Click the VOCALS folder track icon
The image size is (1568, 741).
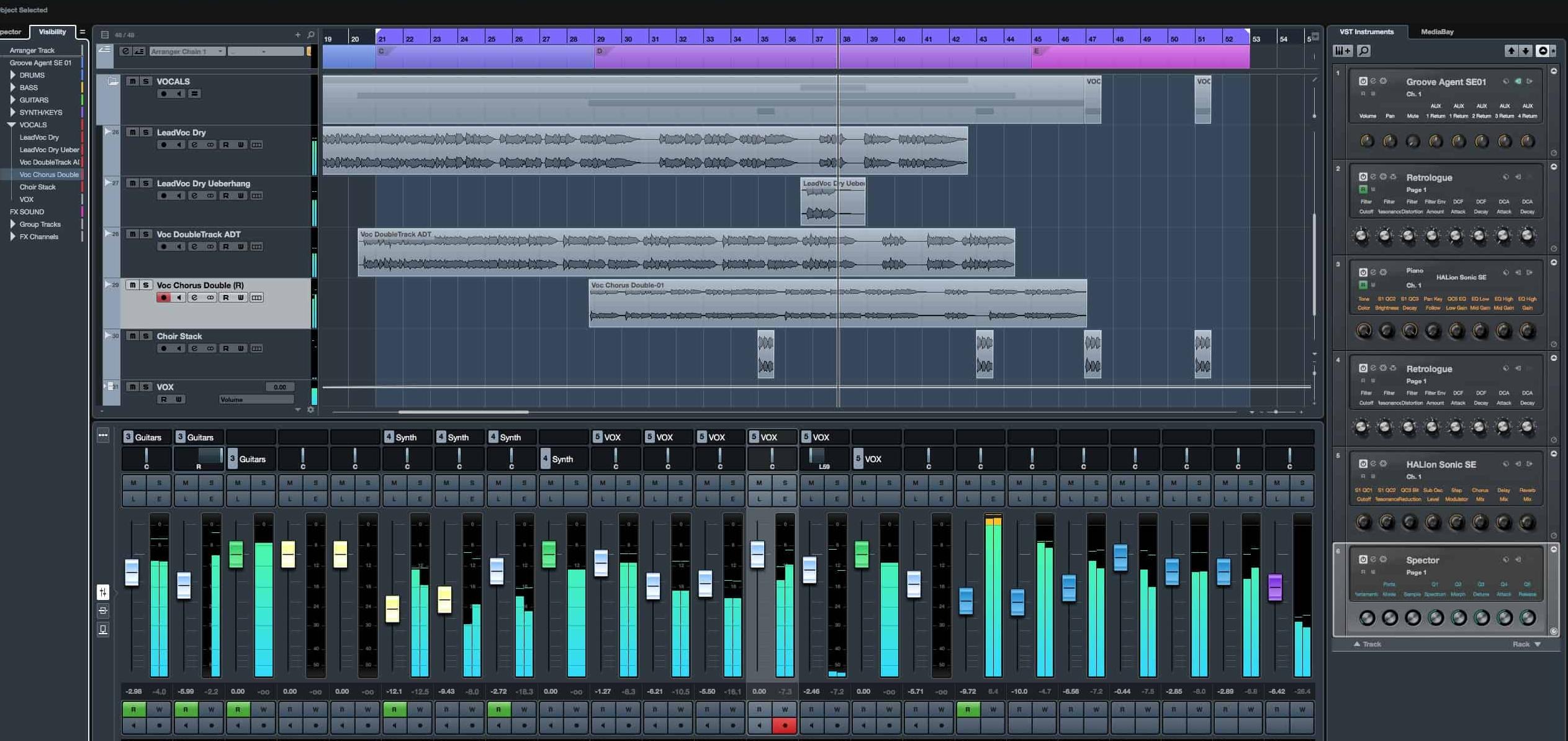[x=112, y=81]
